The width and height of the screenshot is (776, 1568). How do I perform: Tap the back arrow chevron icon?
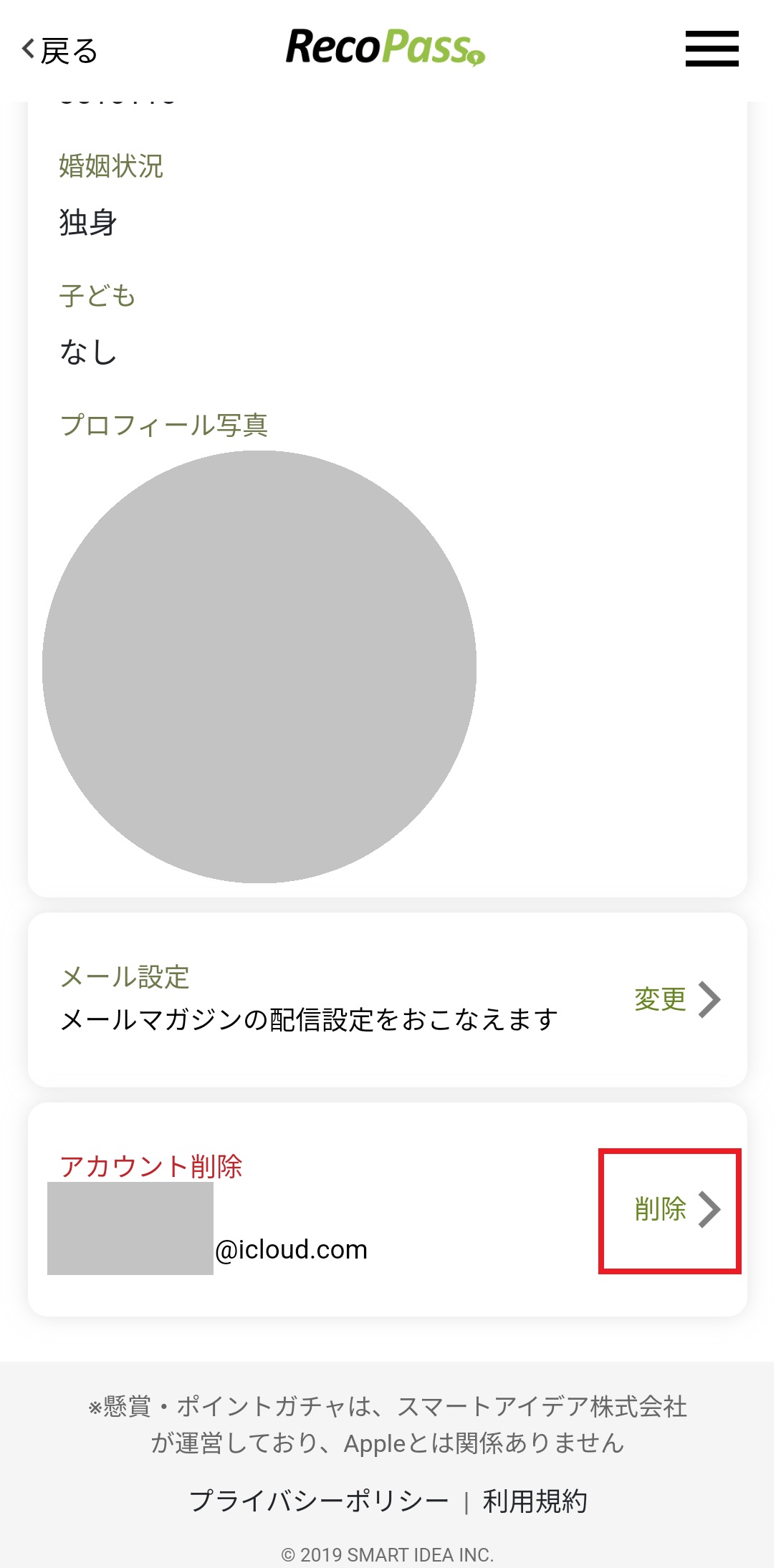coord(29,49)
